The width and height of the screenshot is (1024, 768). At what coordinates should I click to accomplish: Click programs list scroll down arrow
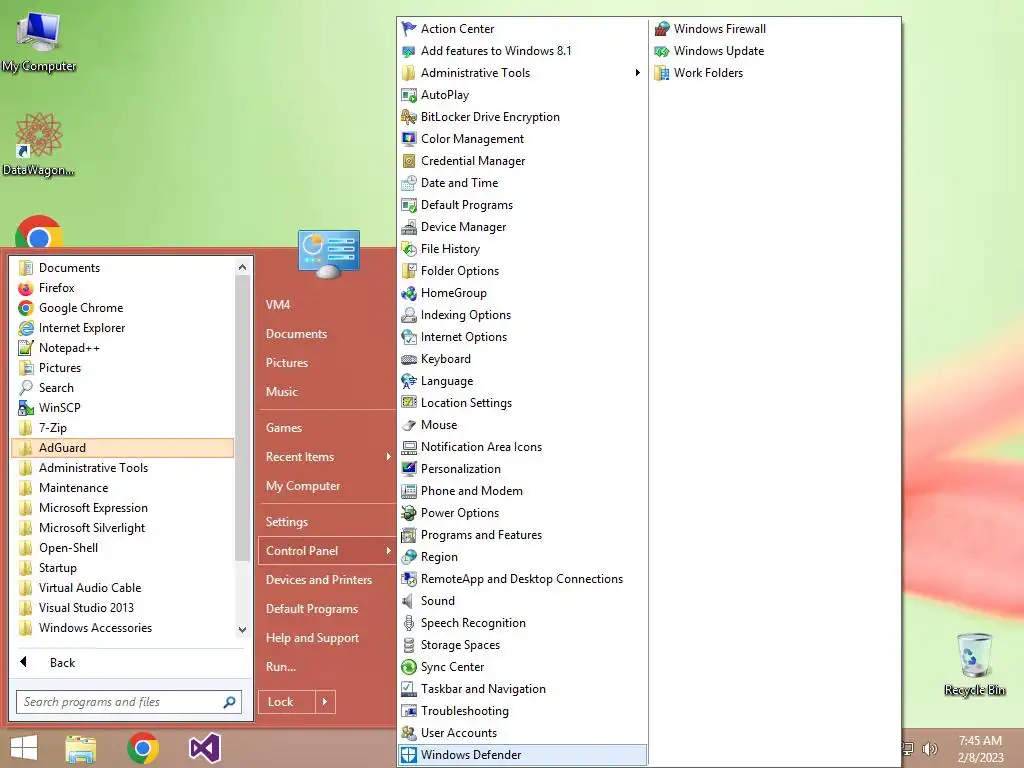point(242,630)
